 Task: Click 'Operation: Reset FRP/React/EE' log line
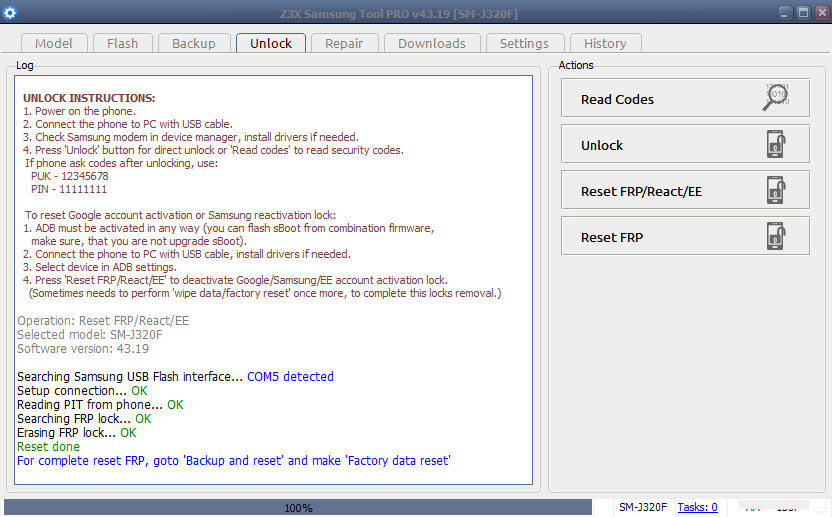pos(103,321)
